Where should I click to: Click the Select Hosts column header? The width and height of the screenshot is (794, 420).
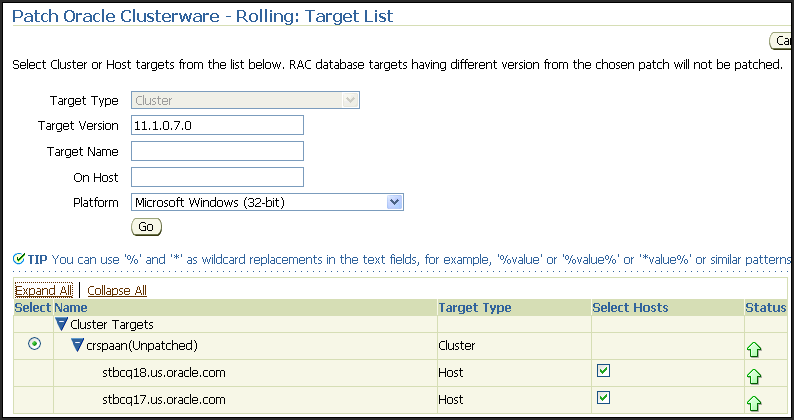point(630,308)
